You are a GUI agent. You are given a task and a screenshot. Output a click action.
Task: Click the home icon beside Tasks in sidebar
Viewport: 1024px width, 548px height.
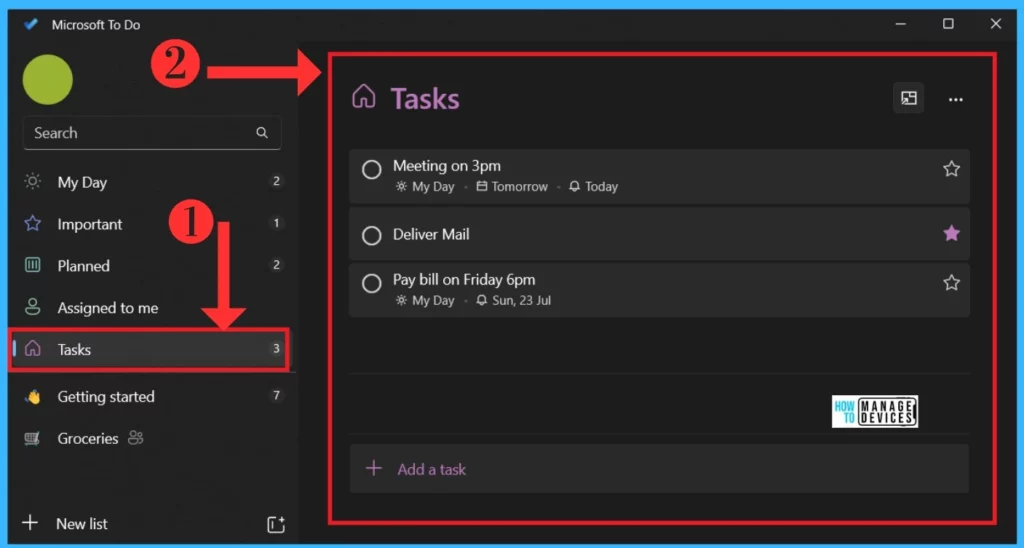pyautogui.click(x=33, y=349)
